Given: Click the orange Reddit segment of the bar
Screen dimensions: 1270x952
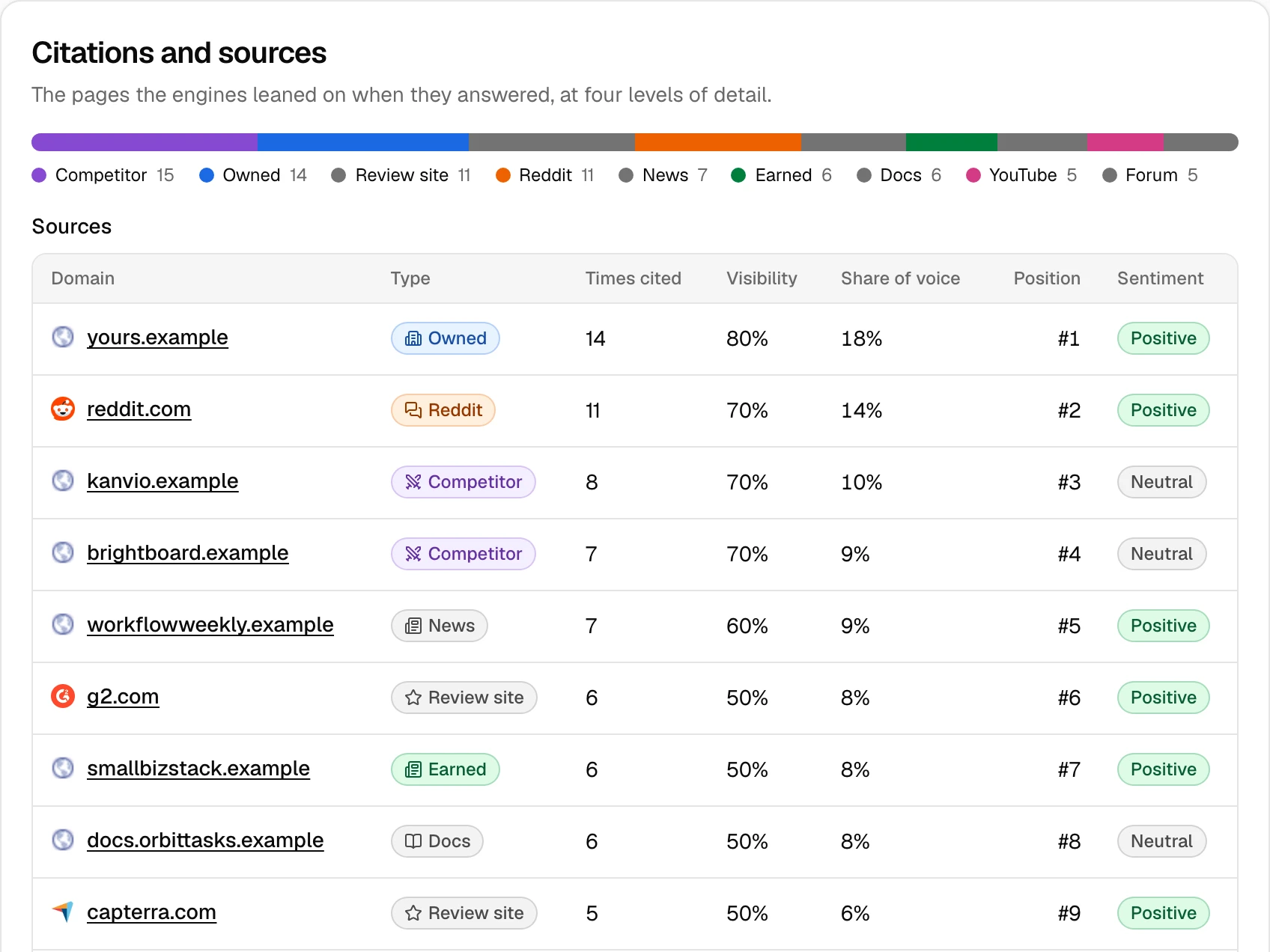Looking at the screenshot, I should click(718, 142).
